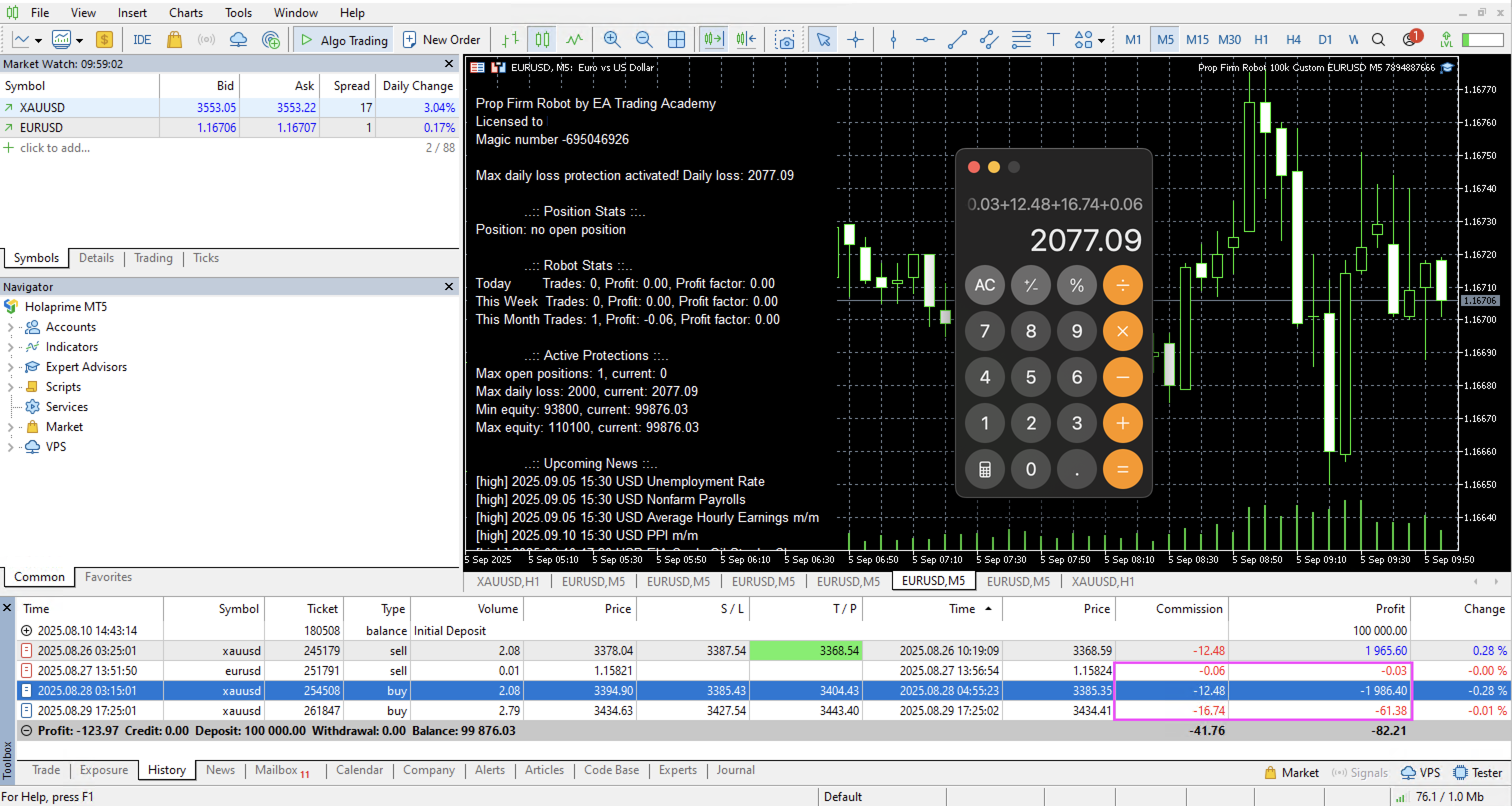
Task: Switch timeframe to H4
Action: [1293, 40]
